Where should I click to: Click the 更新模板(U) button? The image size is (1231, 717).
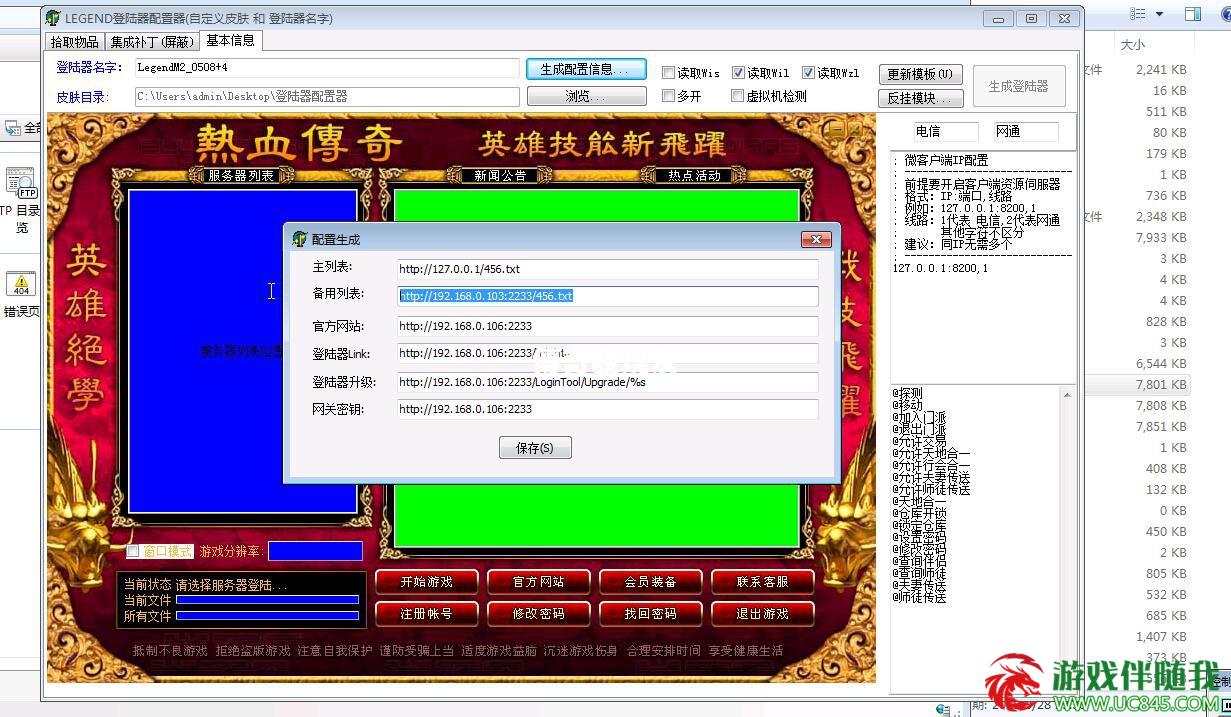pyautogui.click(x=920, y=74)
